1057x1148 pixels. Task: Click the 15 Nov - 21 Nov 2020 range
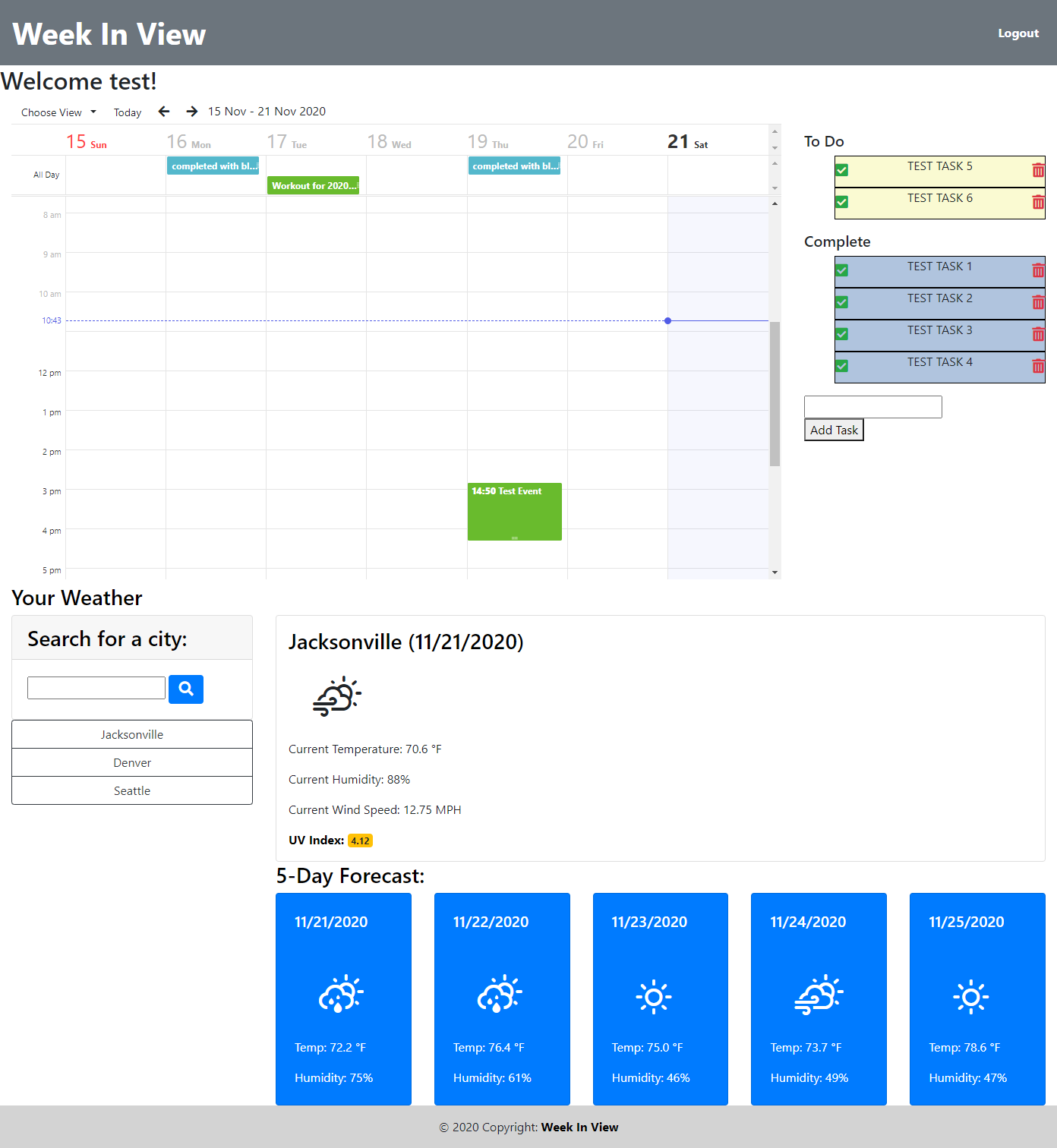click(267, 112)
